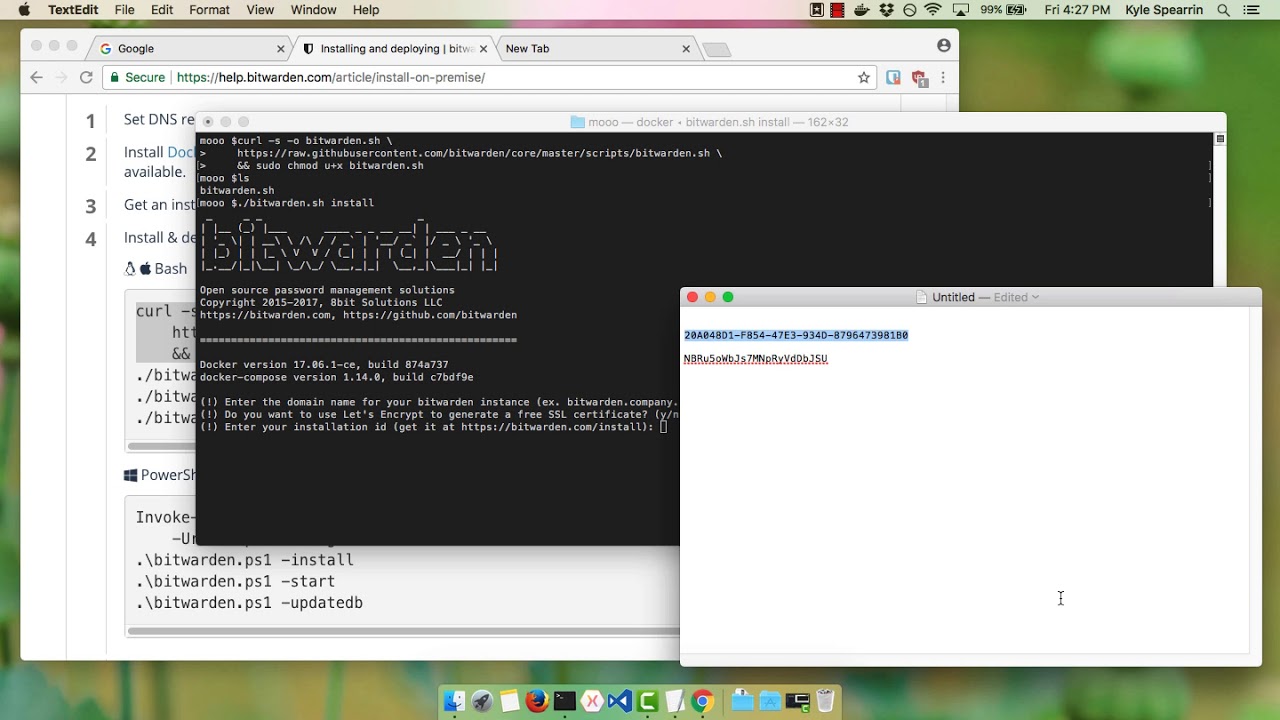
Task: Open Chrome's three-dot menu
Action: [943, 77]
